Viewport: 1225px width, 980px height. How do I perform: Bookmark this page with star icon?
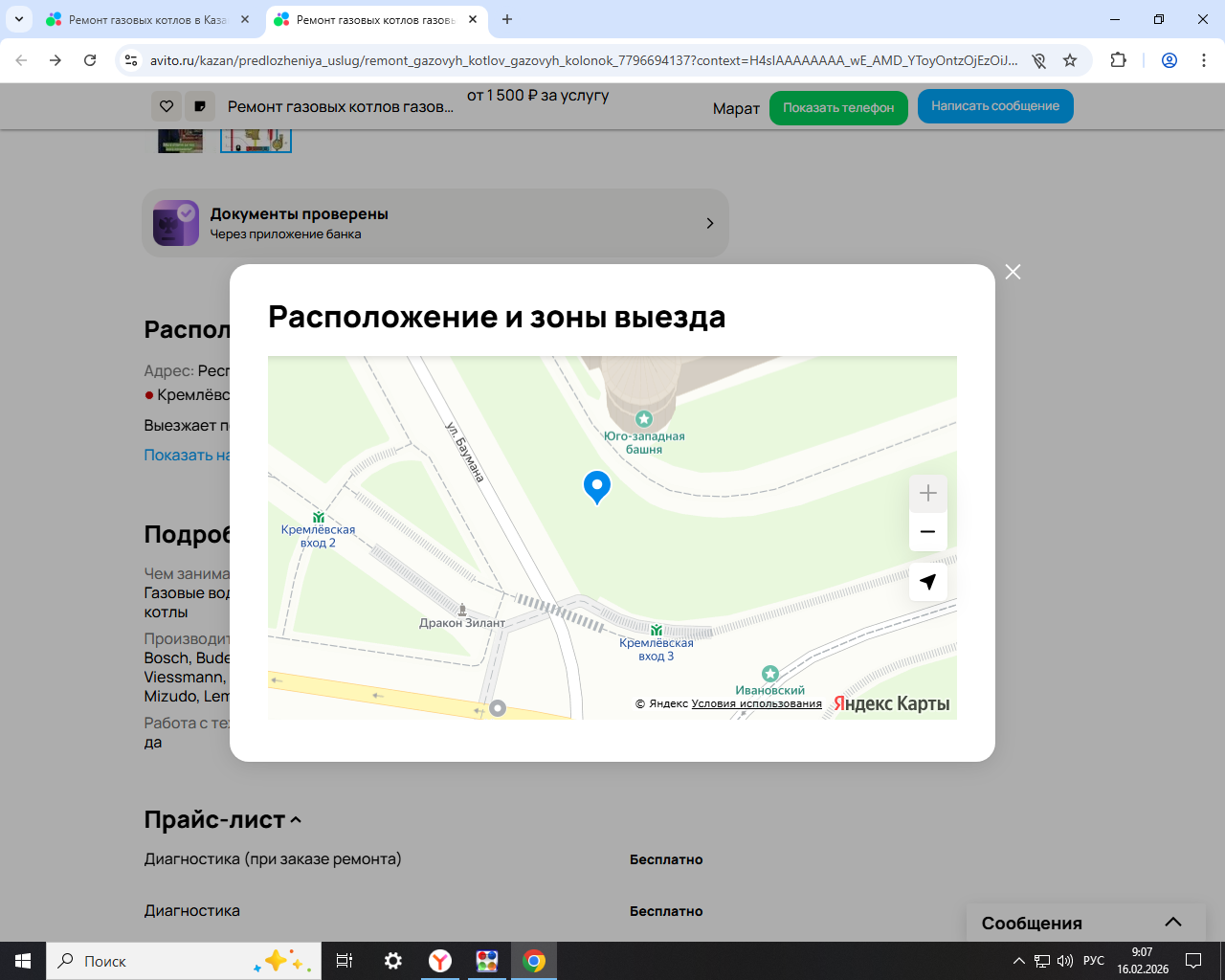pyautogui.click(x=1070, y=60)
